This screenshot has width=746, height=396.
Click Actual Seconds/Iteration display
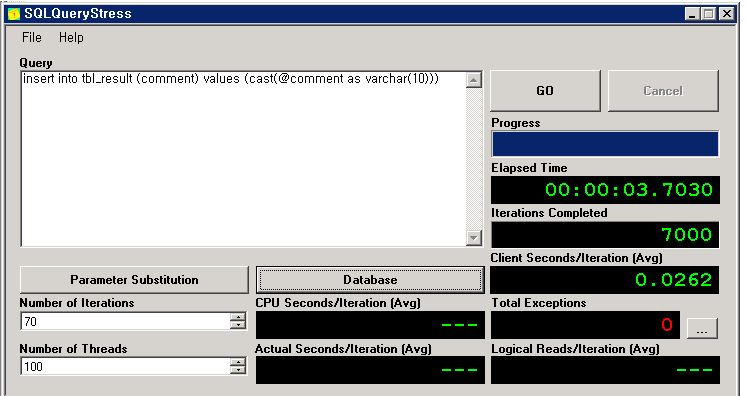click(370, 370)
